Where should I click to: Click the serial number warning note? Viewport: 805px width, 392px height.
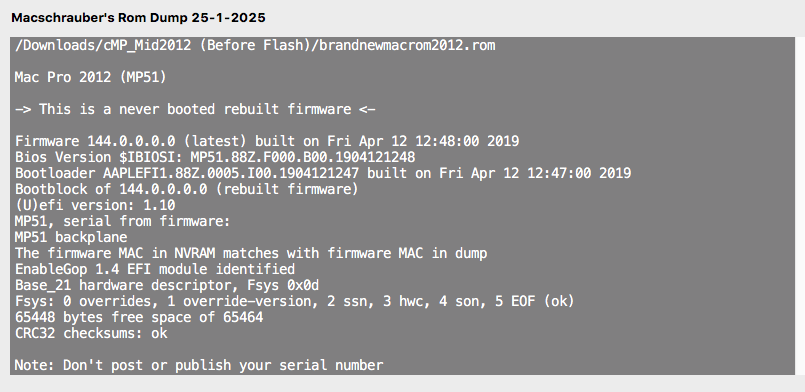[199, 365]
